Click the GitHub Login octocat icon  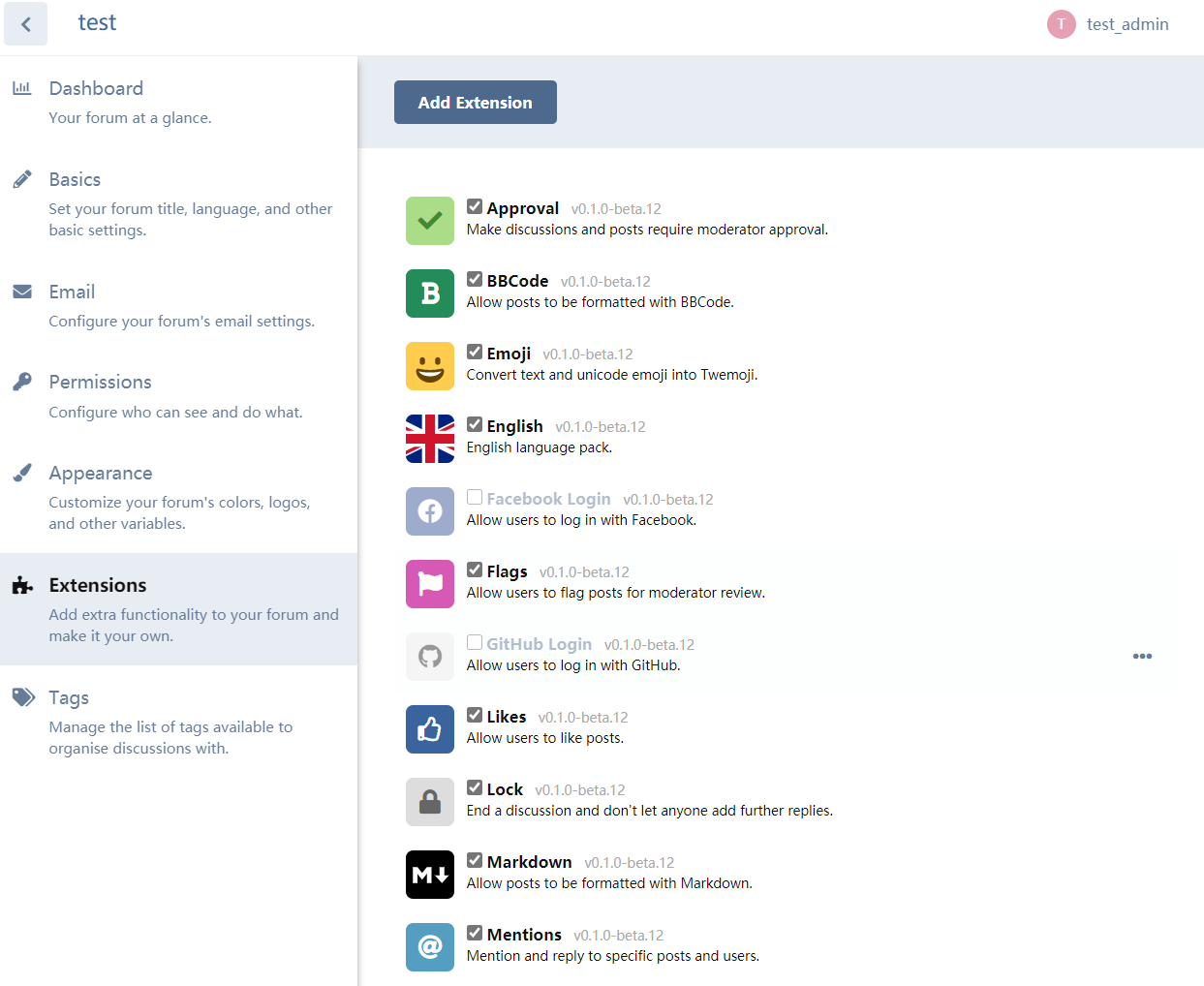[x=430, y=657]
